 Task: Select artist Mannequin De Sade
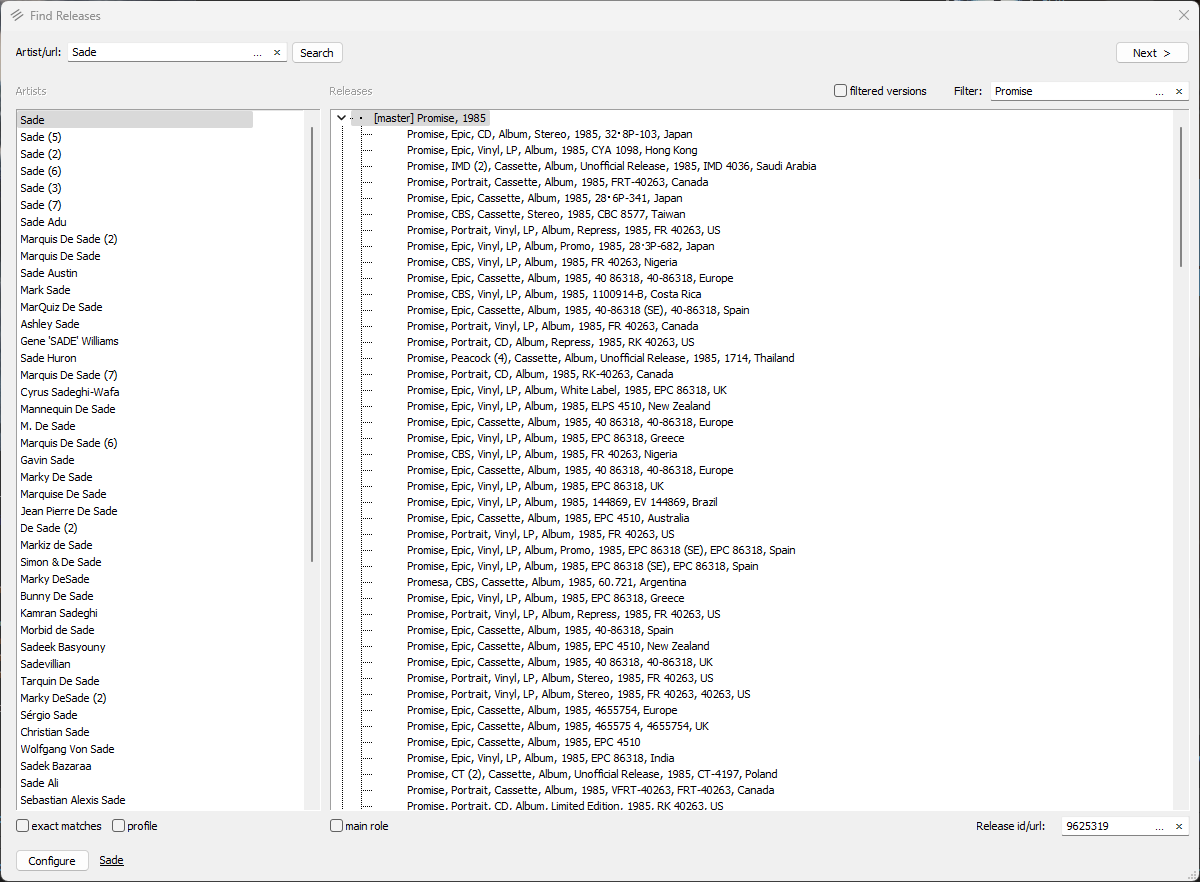[68, 409]
